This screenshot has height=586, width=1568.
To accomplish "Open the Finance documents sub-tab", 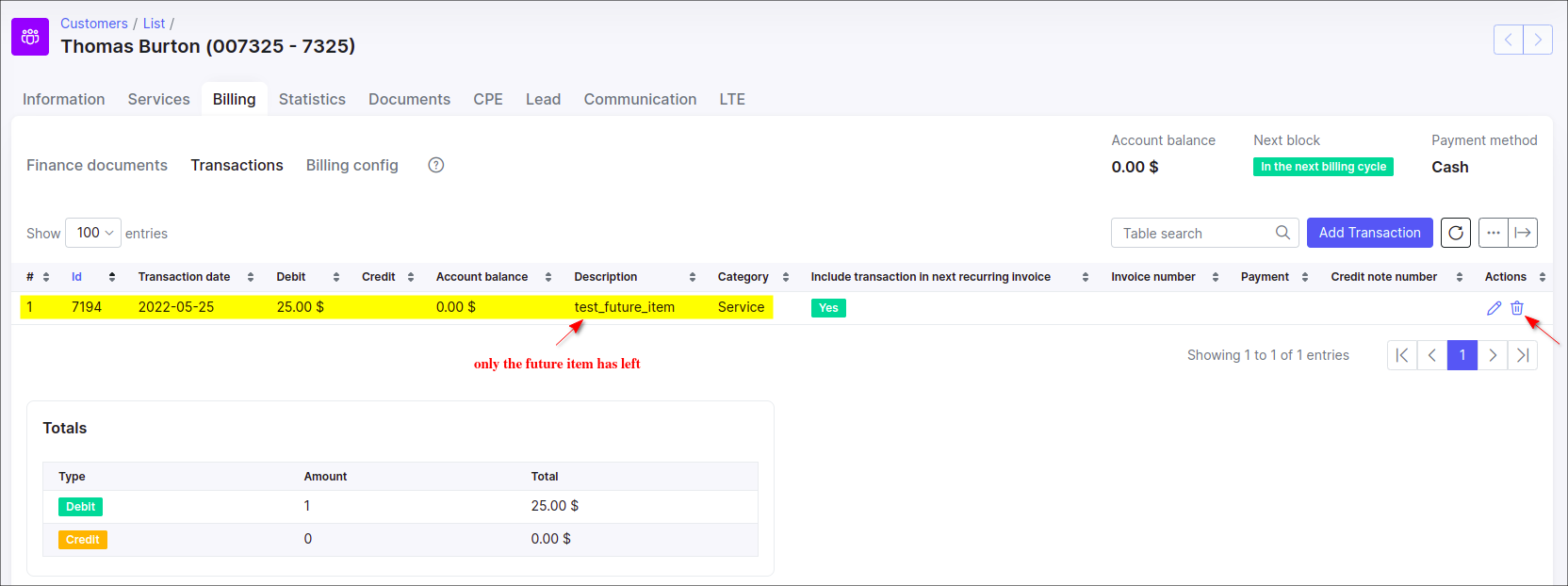I will tap(97, 165).
